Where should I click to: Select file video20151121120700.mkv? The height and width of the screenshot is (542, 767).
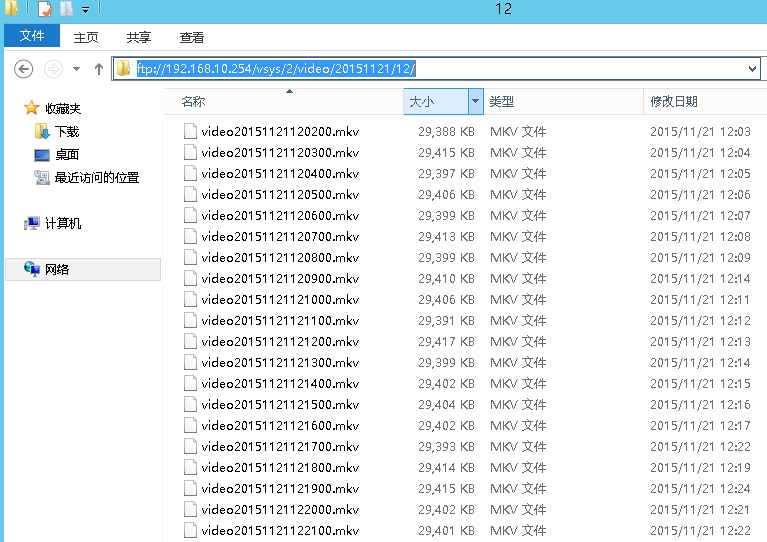280,236
